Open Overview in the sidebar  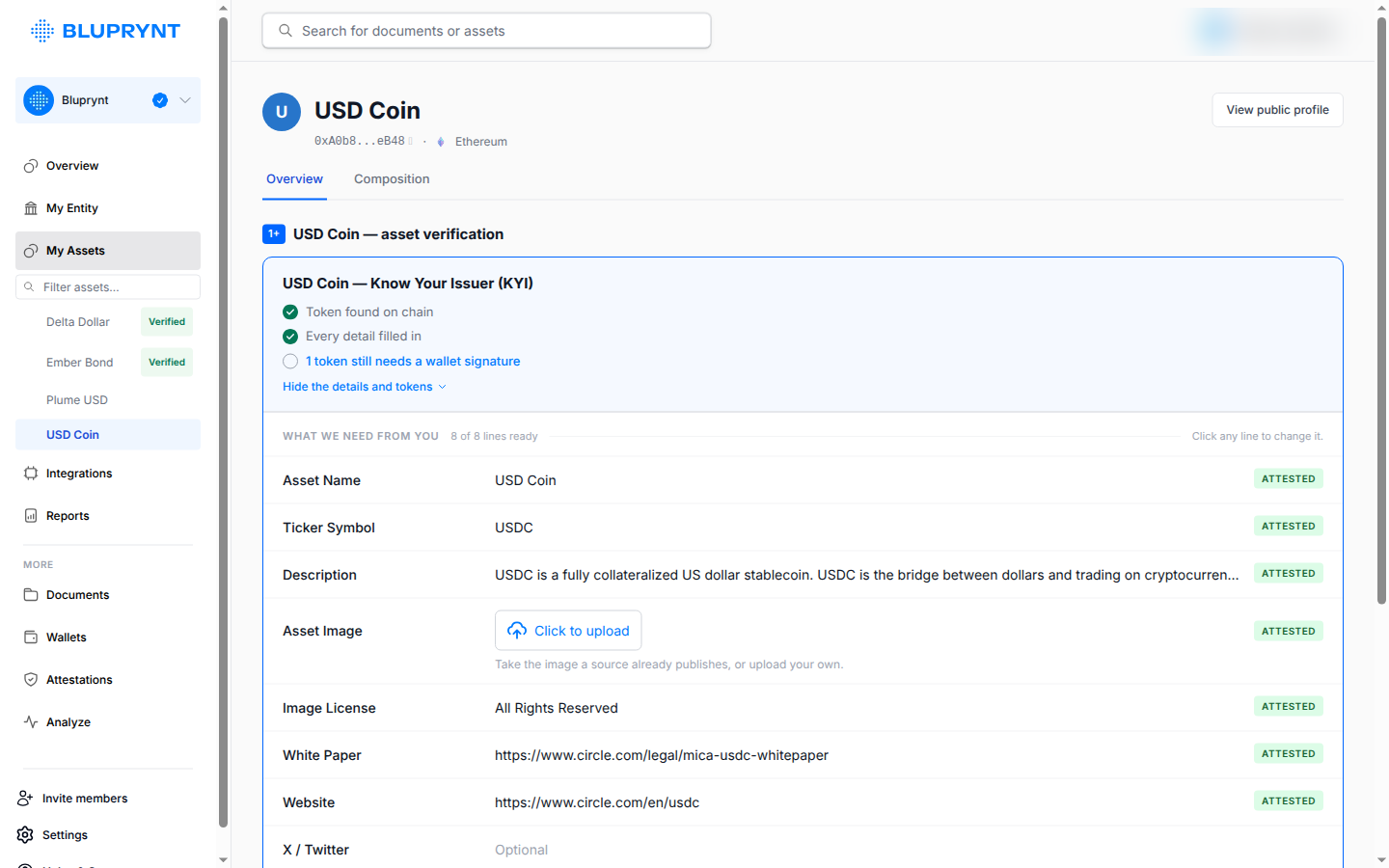[x=108, y=166]
